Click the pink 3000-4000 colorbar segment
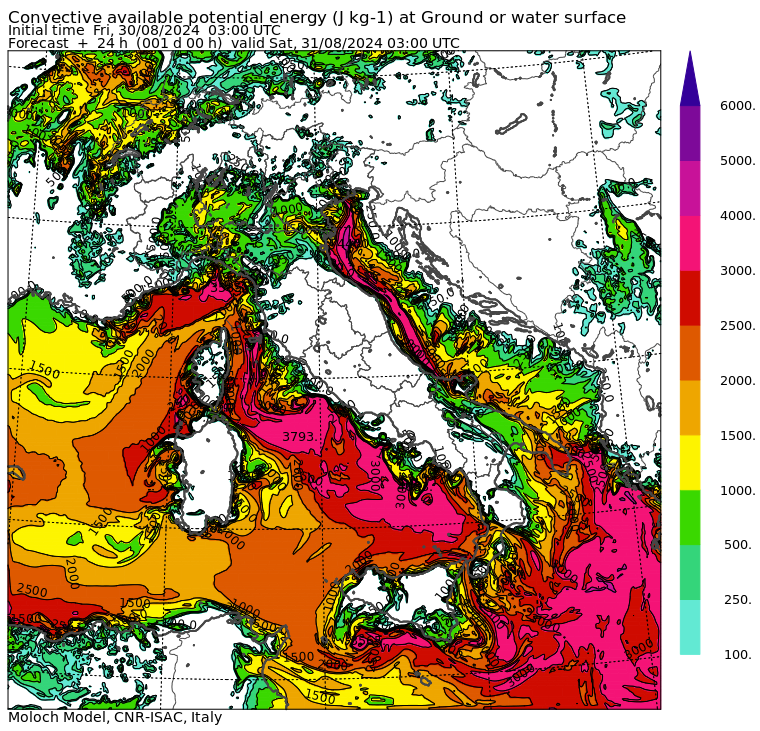Viewport: 760px width, 731px height. pos(690,243)
